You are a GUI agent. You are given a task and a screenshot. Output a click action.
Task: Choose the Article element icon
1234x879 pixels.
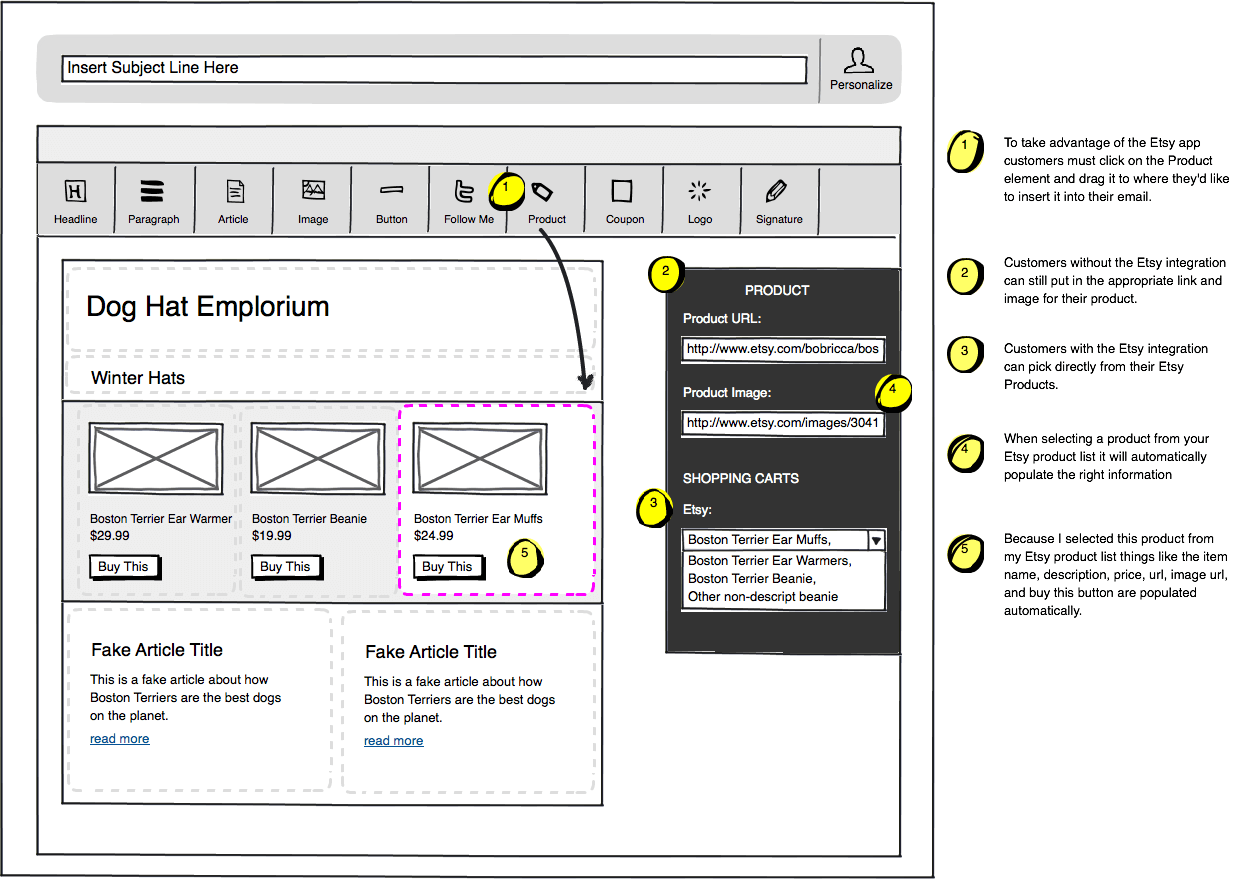coord(234,192)
